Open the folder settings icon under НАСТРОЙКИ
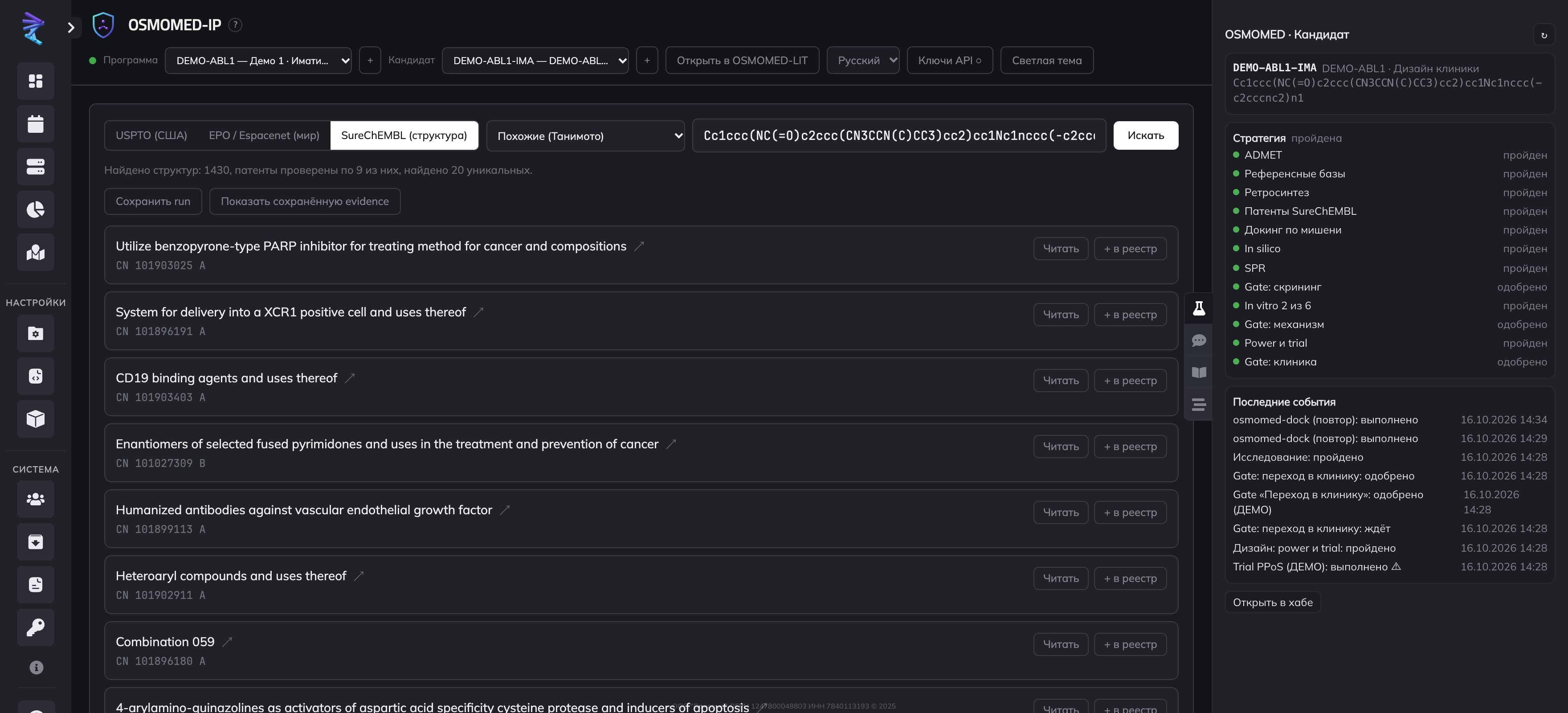1568x713 pixels. 35,333
